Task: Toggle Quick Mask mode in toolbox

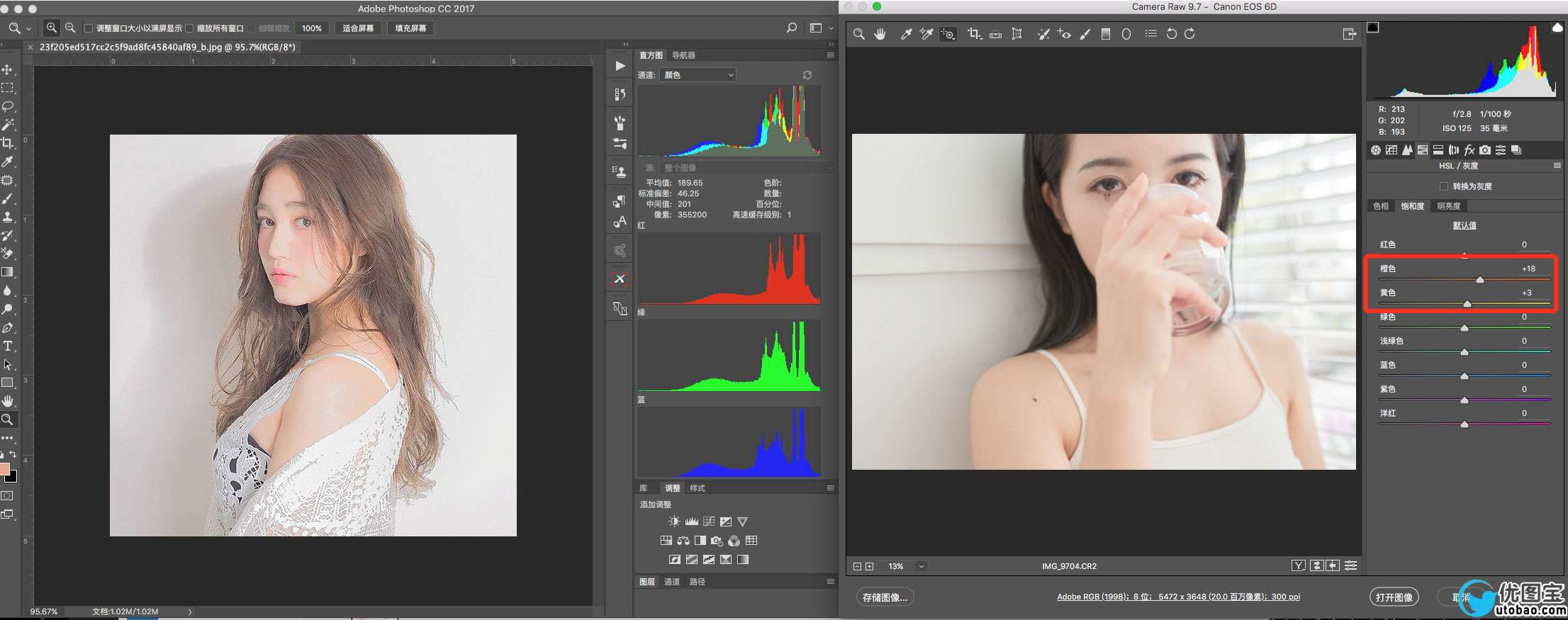Action: click(7, 496)
